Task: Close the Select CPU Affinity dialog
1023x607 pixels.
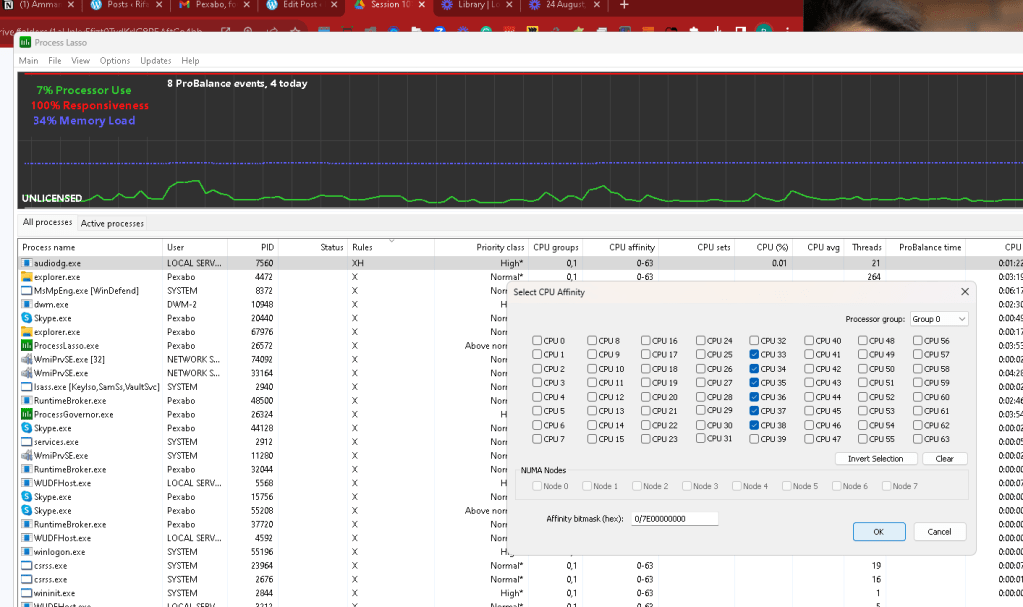Action: 964,292
